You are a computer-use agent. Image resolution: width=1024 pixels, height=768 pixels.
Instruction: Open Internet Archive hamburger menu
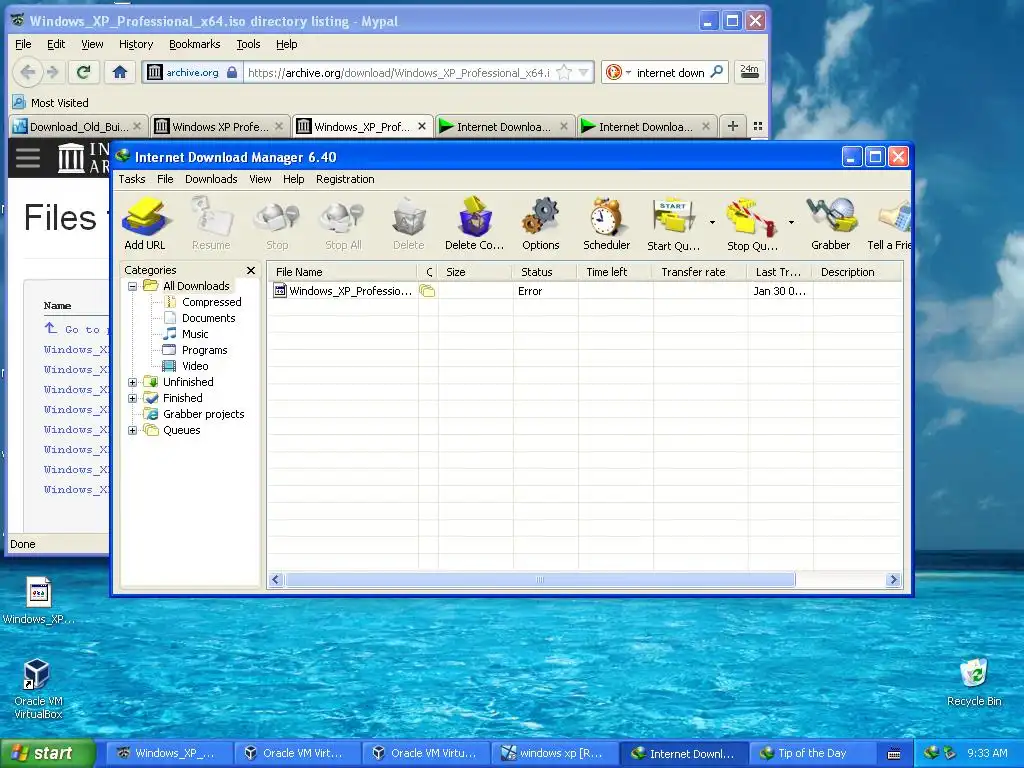[27, 157]
